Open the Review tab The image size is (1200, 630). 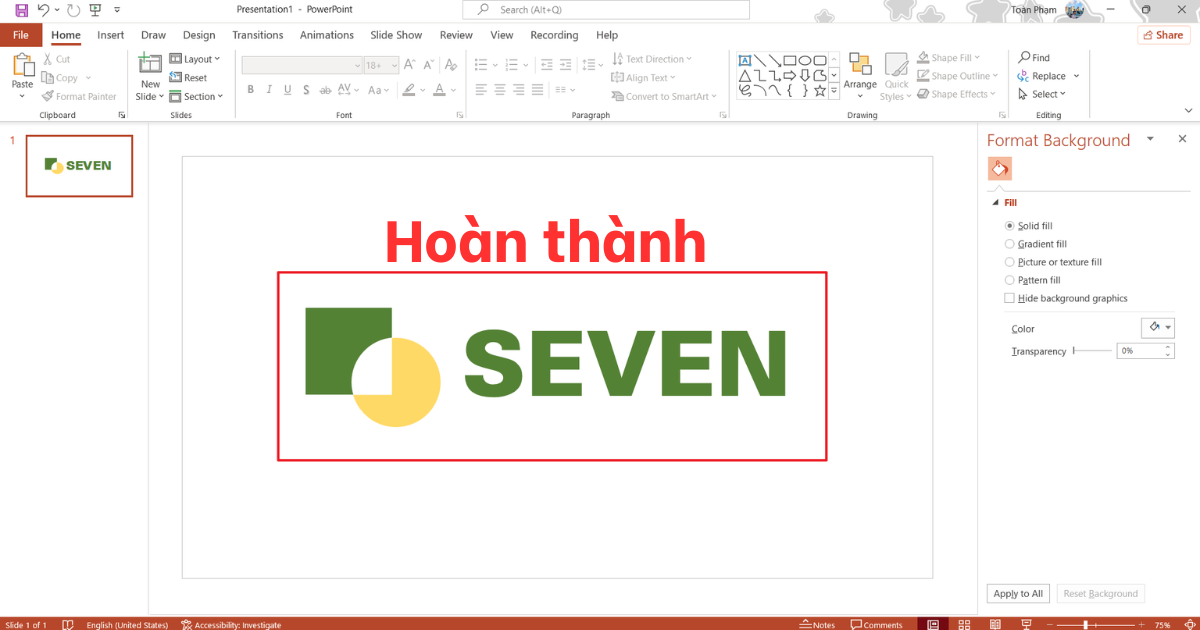coord(456,35)
